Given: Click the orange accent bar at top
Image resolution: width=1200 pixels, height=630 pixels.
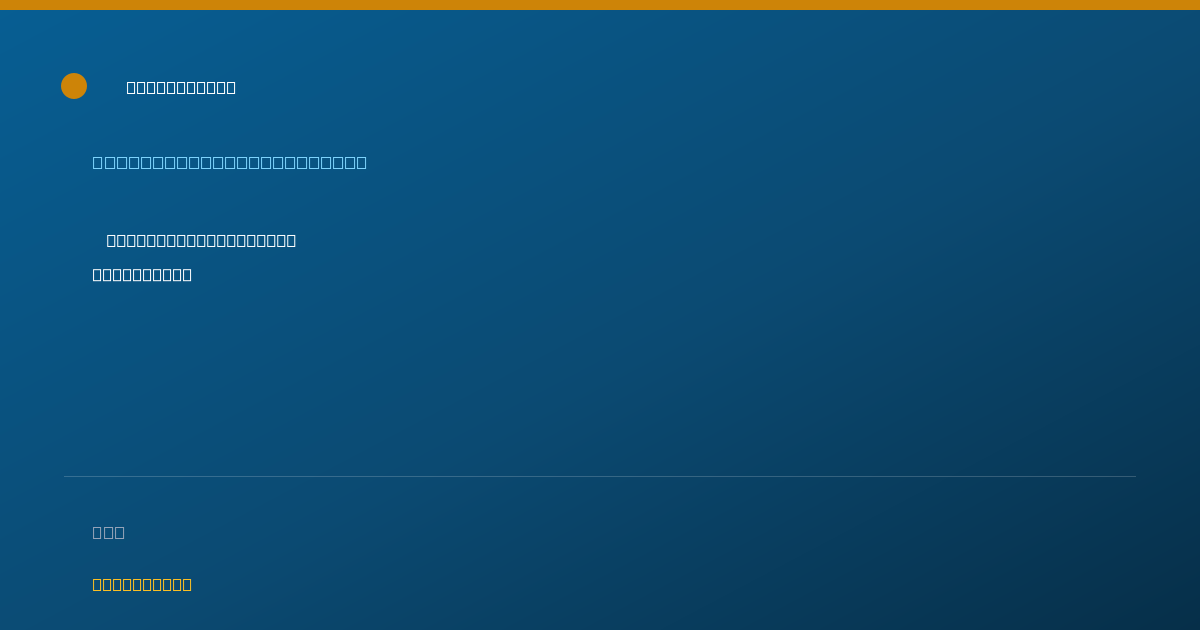Looking at the screenshot, I should [x=600, y=5].
